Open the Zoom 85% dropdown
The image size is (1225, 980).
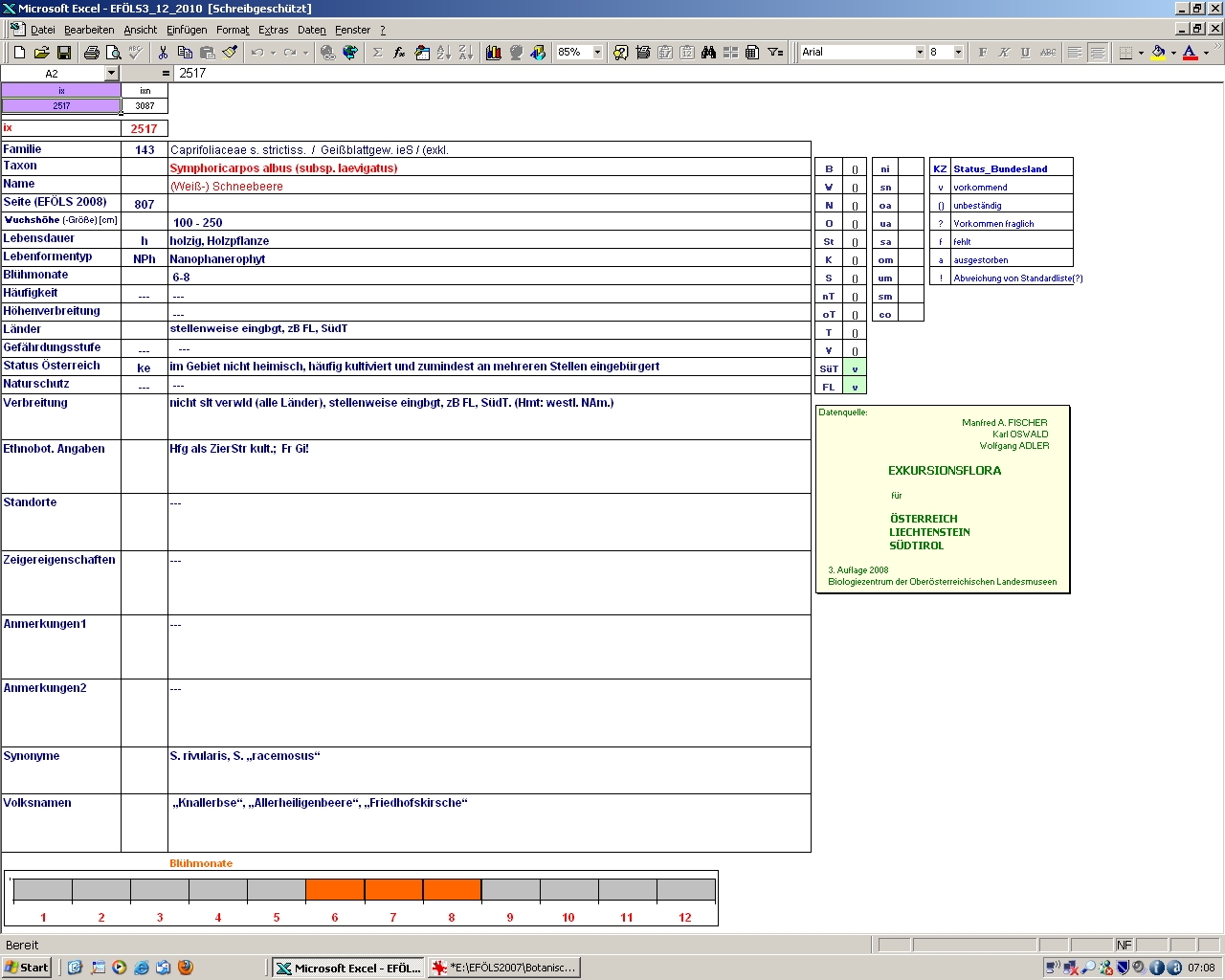coord(597,53)
